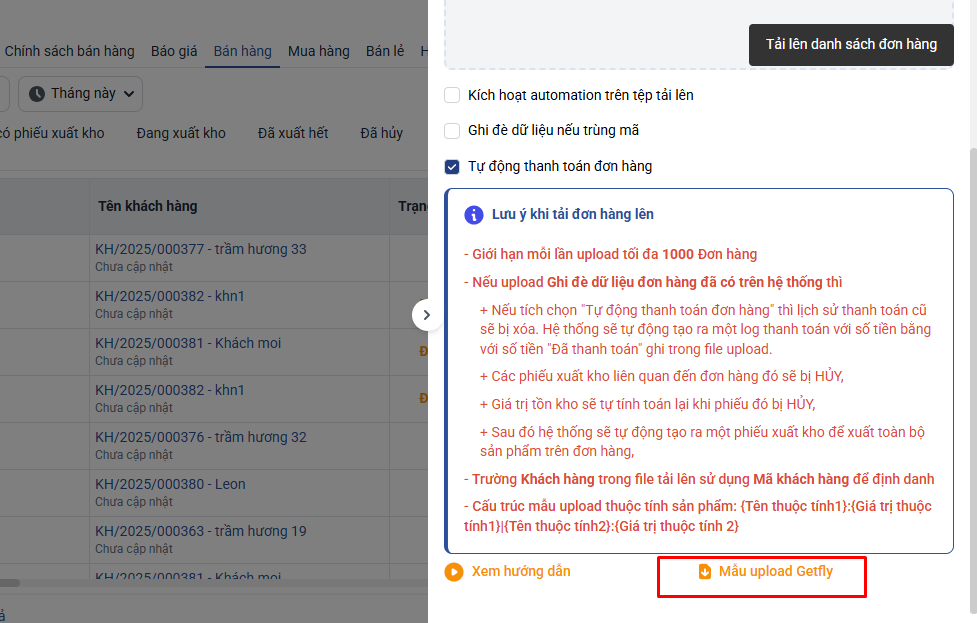Click the download icon for Mẫu upload Getfly
The image size is (977, 623).
[x=704, y=572]
